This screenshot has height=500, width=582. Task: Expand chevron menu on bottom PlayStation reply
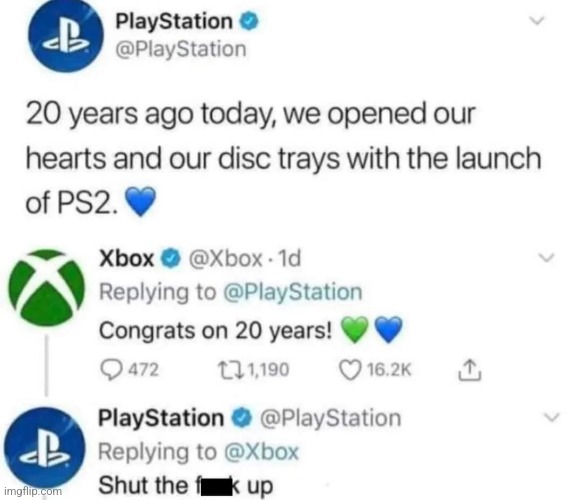point(551,417)
